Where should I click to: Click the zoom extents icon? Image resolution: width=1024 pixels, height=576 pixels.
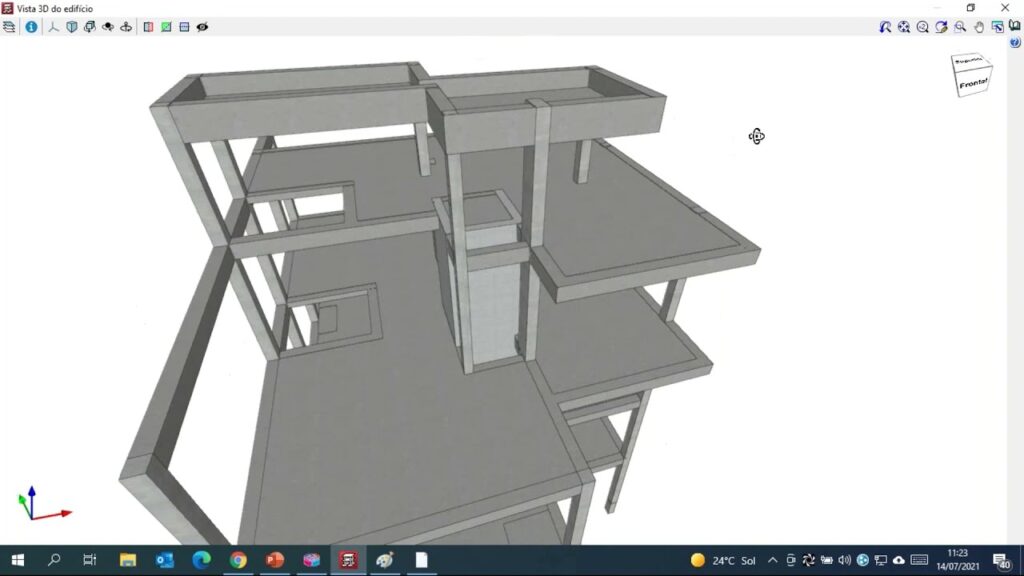[x=904, y=27]
